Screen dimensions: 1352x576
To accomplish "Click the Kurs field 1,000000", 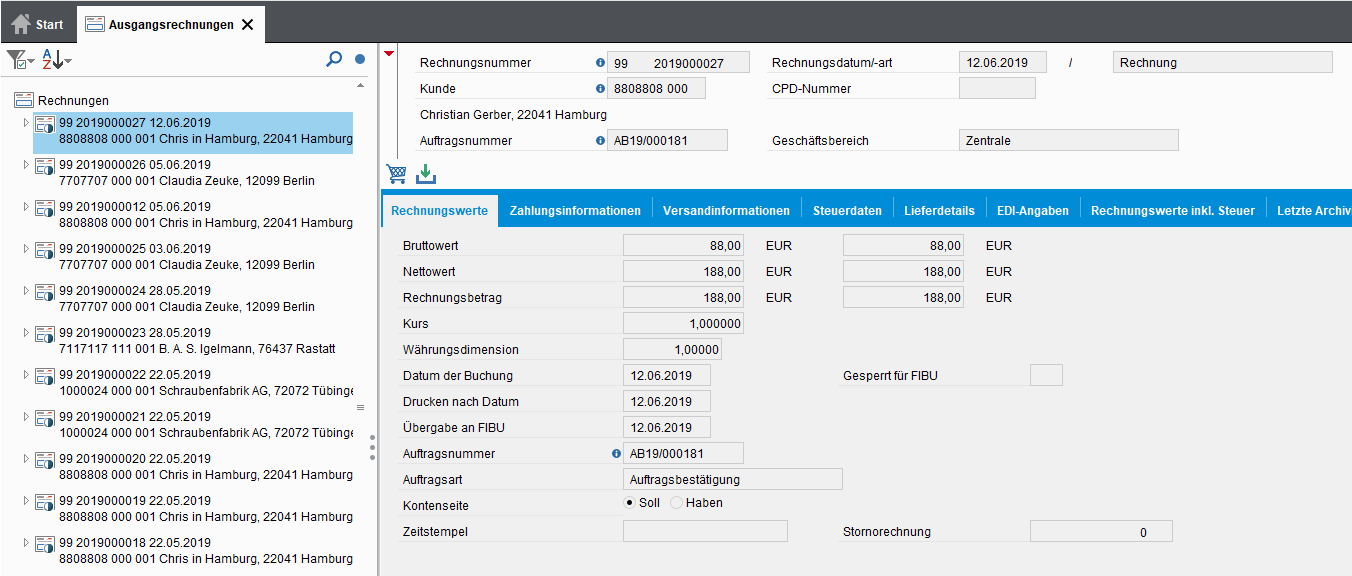I will 683,323.
